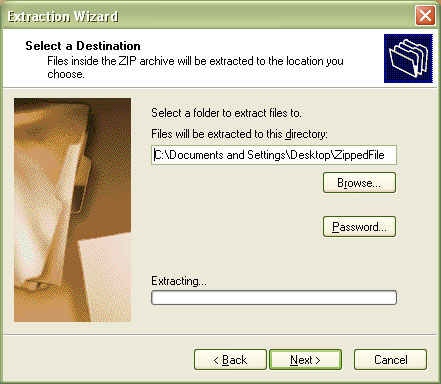
Task: Close the Extraction Wizard window
Action: coord(425,15)
